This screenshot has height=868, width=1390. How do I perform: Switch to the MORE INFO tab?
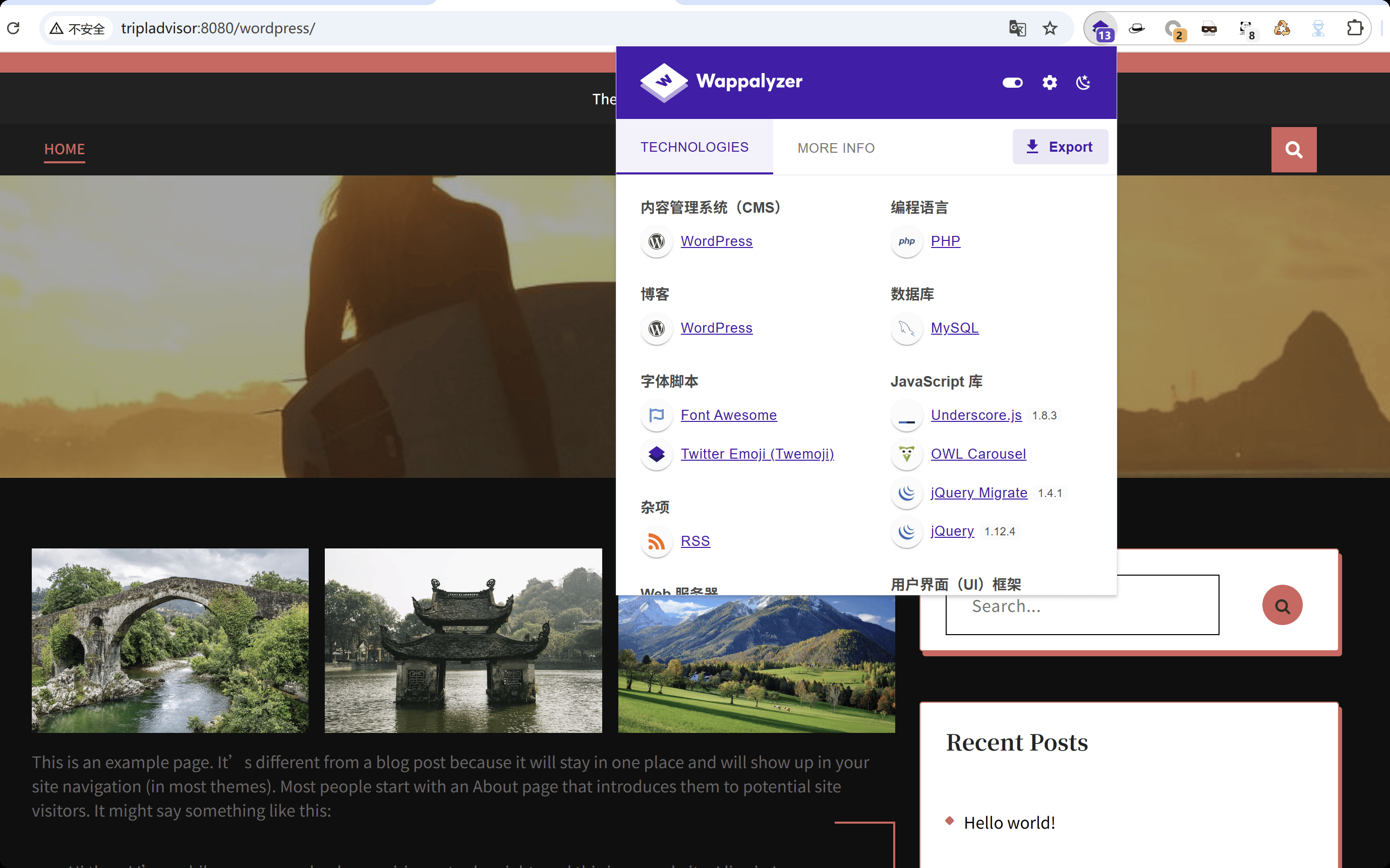(836, 148)
